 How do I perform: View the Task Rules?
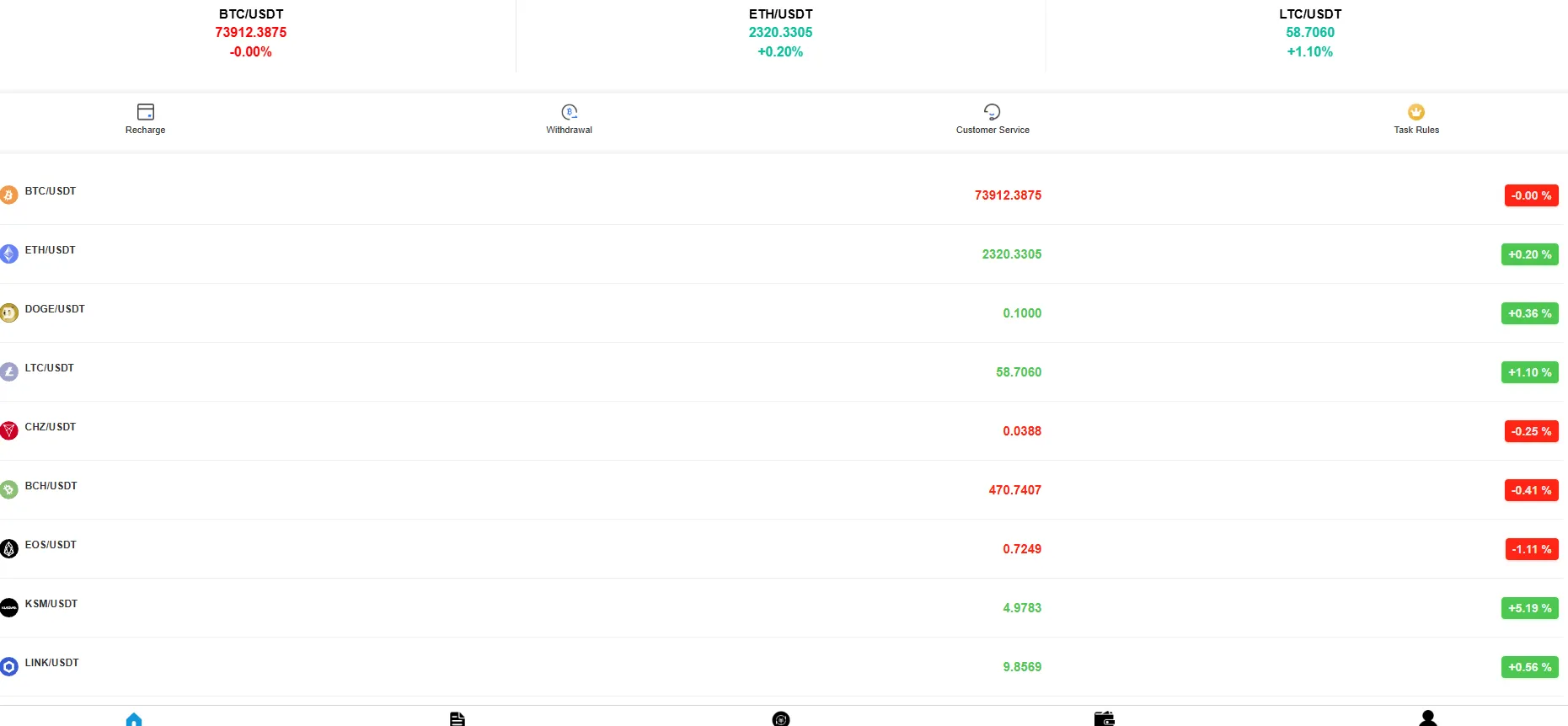[1415, 118]
